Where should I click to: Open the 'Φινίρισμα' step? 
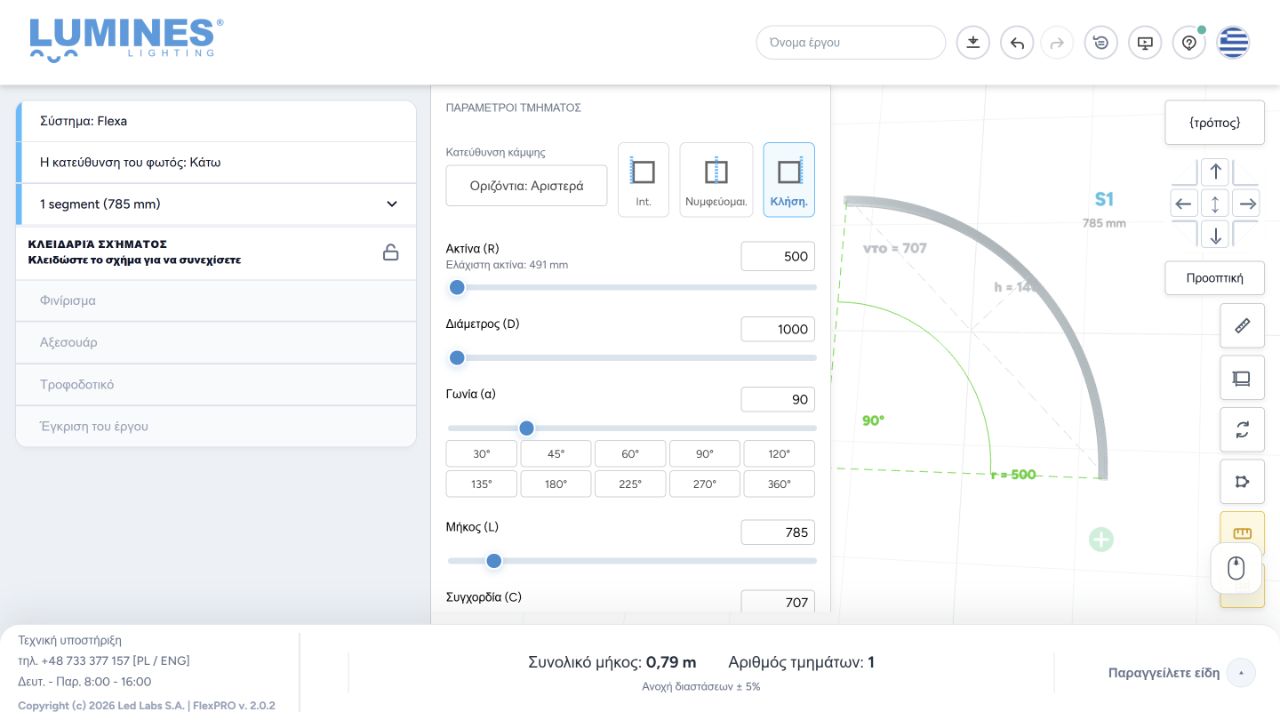[216, 301]
